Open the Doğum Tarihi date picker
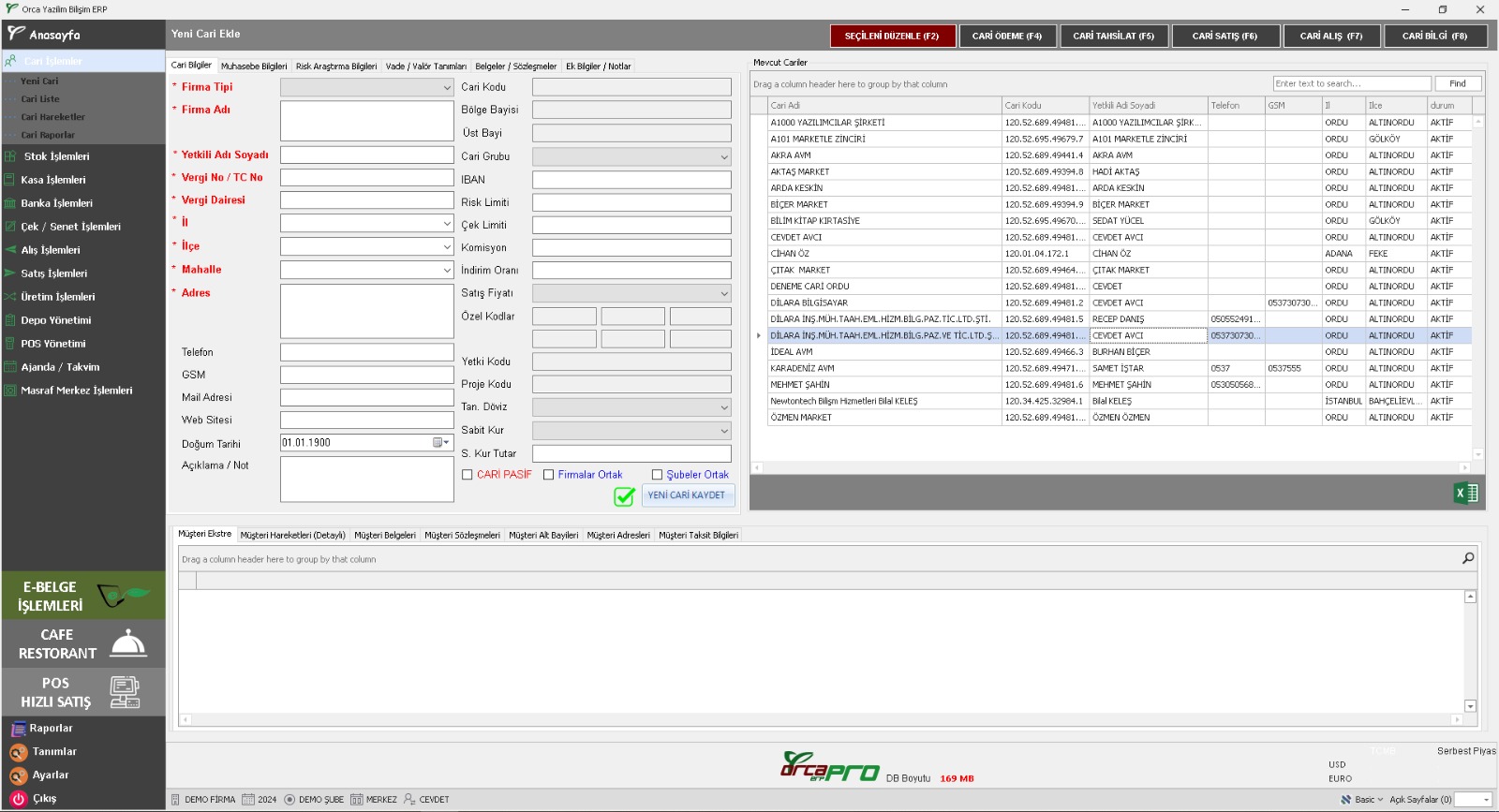The image size is (1499, 812). (x=439, y=443)
